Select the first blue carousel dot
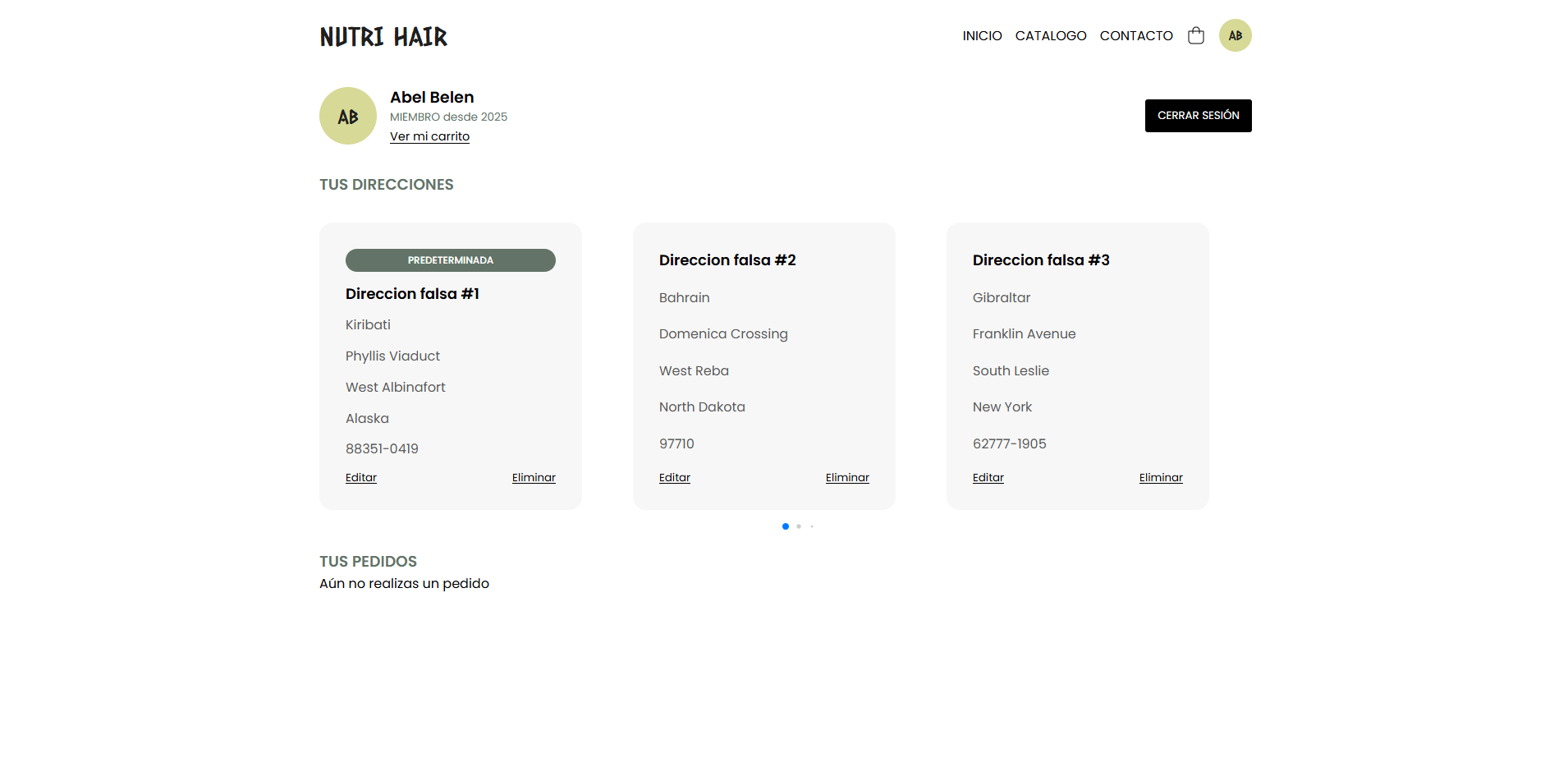 [x=786, y=526]
